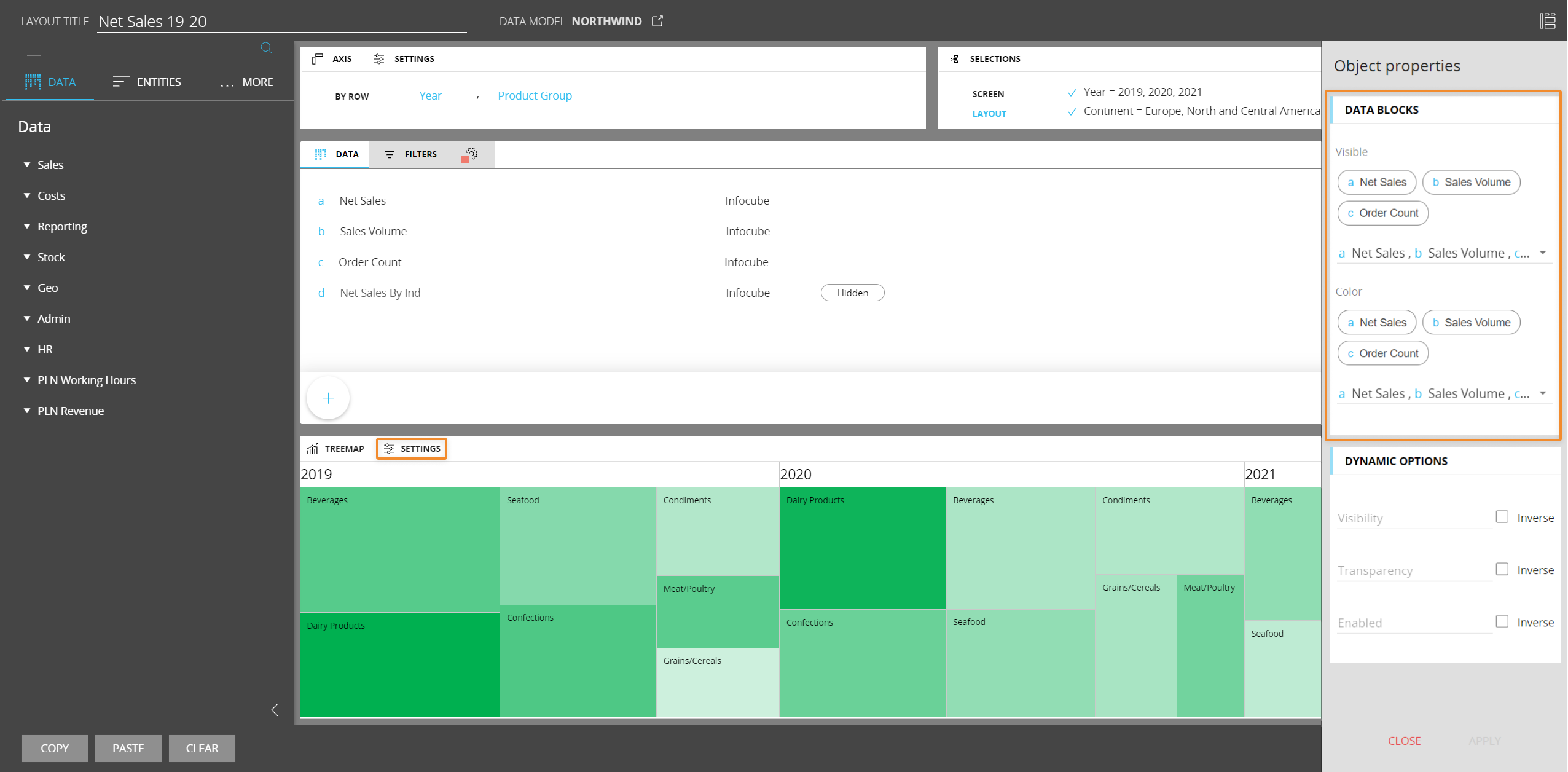
Task: Enable Inverse checkbox for Visibility
Action: click(1502, 517)
